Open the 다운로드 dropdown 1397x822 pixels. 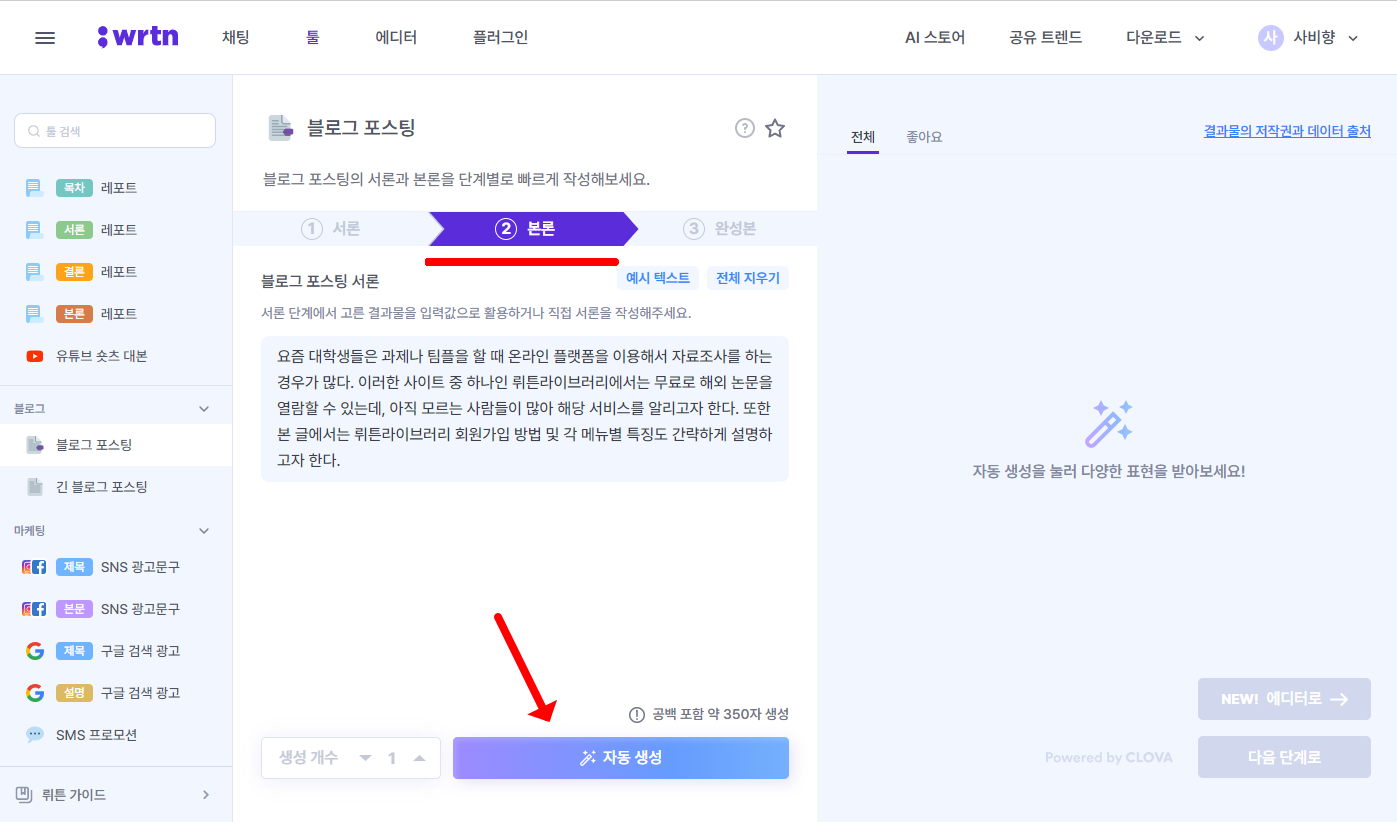click(1163, 36)
